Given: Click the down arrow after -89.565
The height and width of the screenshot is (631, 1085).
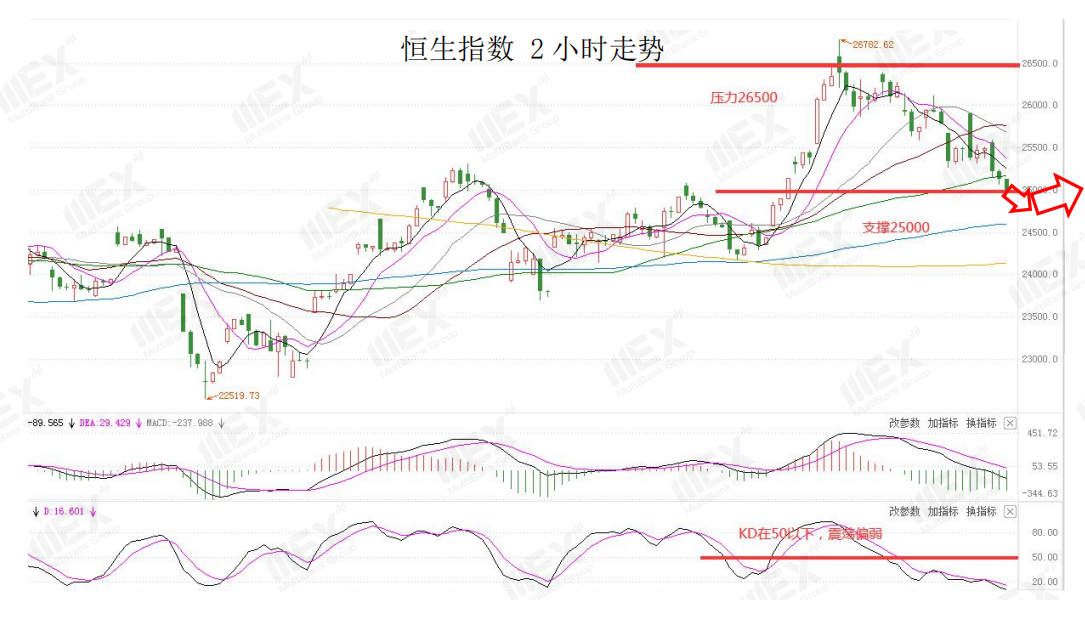Looking at the screenshot, I should pyautogui.click(x=71, y=423).
